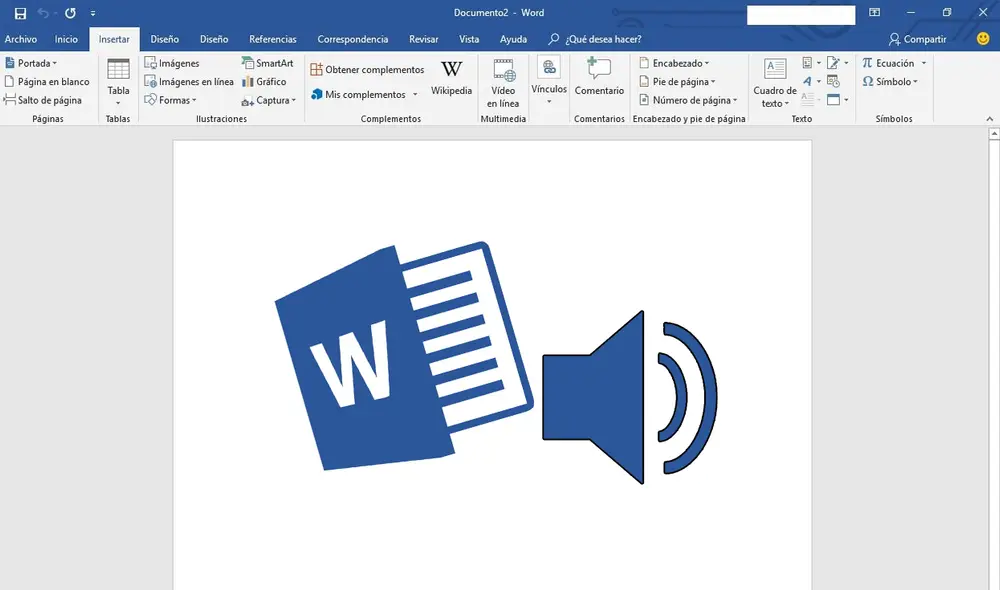This screenshot has width=1000, height=590.
Task: Click the Save icon in the title bar
Action: click(20, 13)
